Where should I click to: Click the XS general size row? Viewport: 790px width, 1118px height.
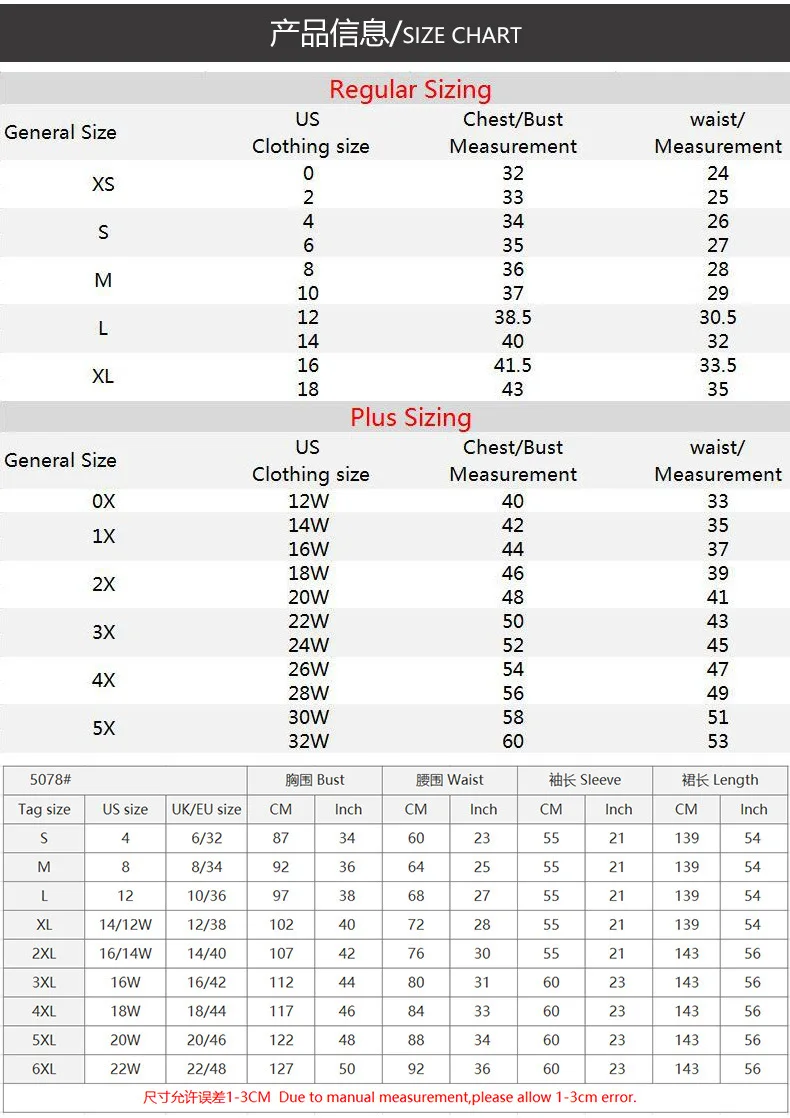click(395, 185)
